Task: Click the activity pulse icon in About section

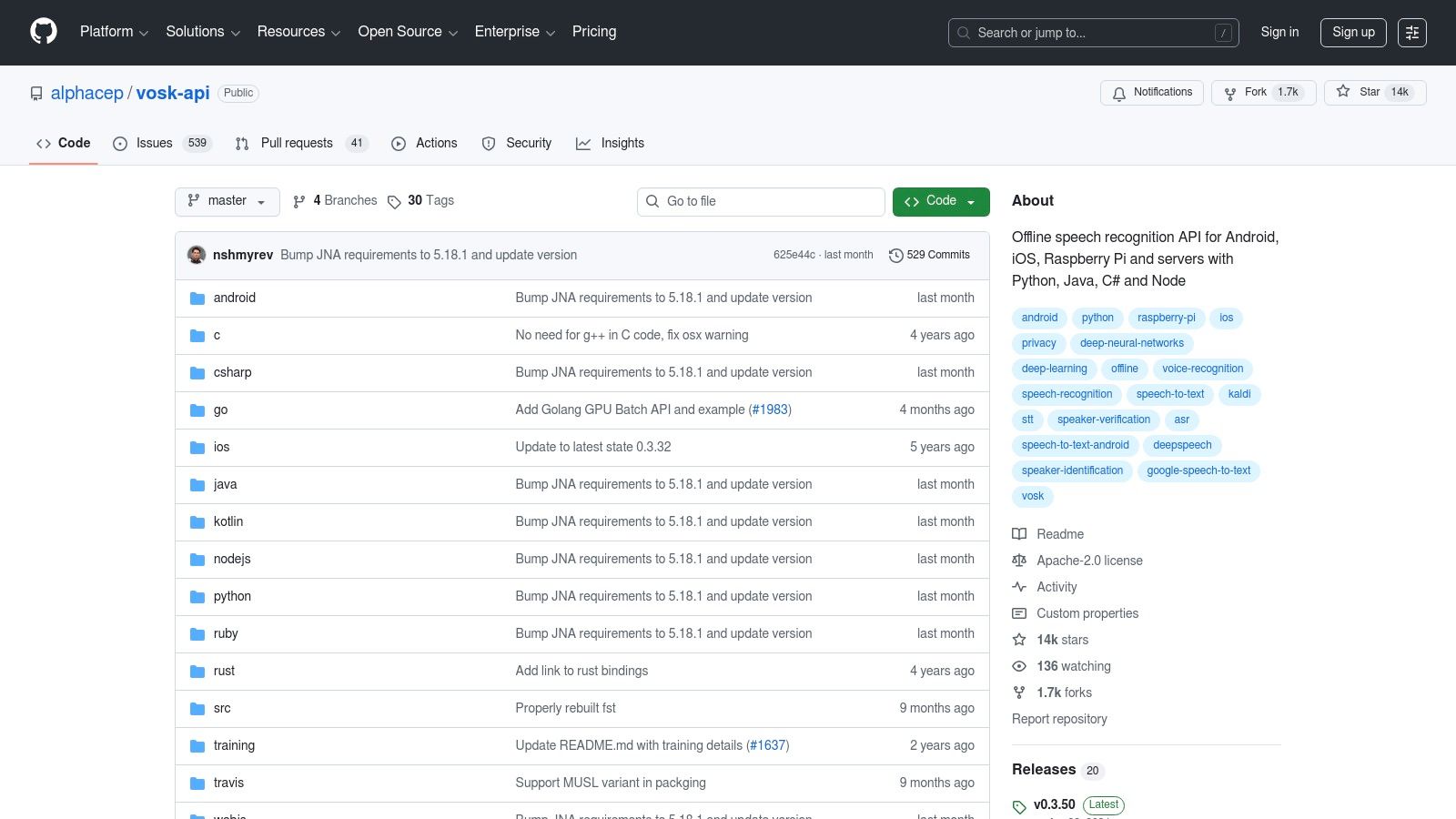Action: pos(1019,587)
